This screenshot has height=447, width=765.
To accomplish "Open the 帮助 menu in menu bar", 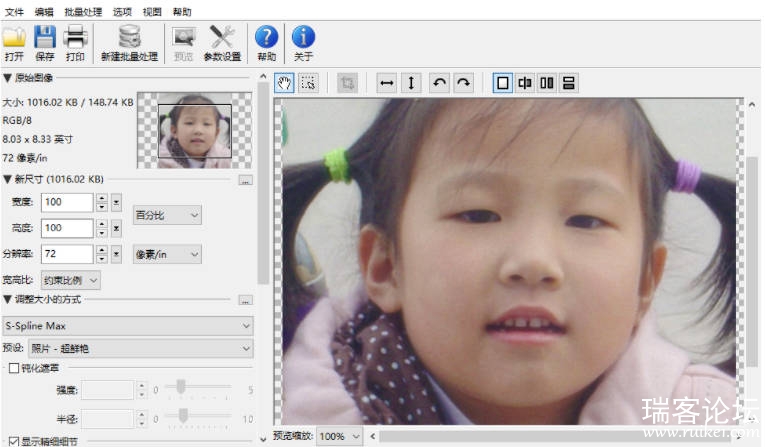I will (x=182, y=12).
